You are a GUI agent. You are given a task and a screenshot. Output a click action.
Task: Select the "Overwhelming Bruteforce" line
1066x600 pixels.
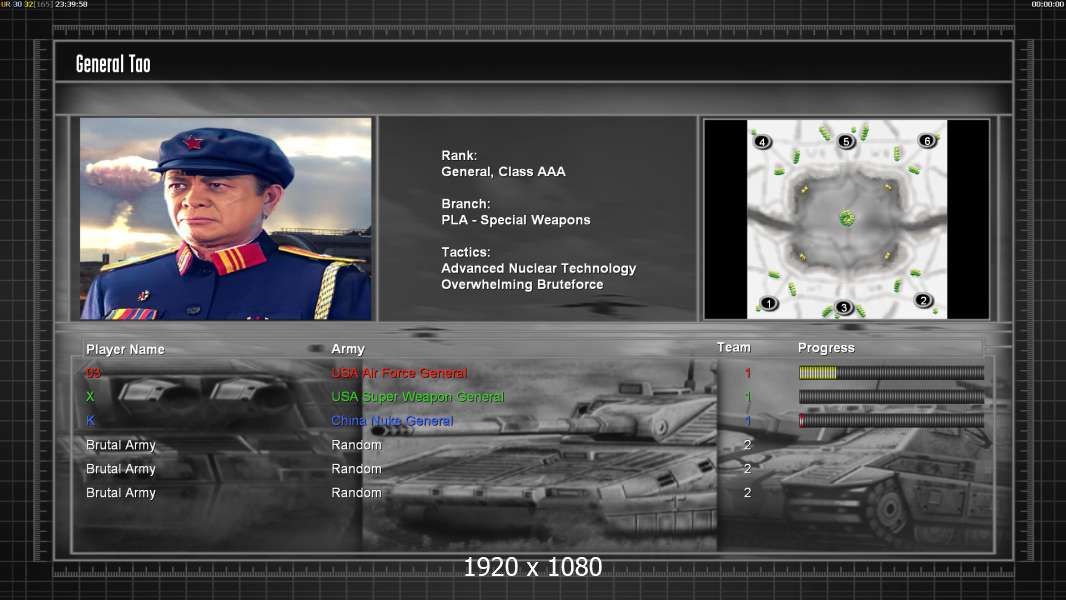coord(522,285)
